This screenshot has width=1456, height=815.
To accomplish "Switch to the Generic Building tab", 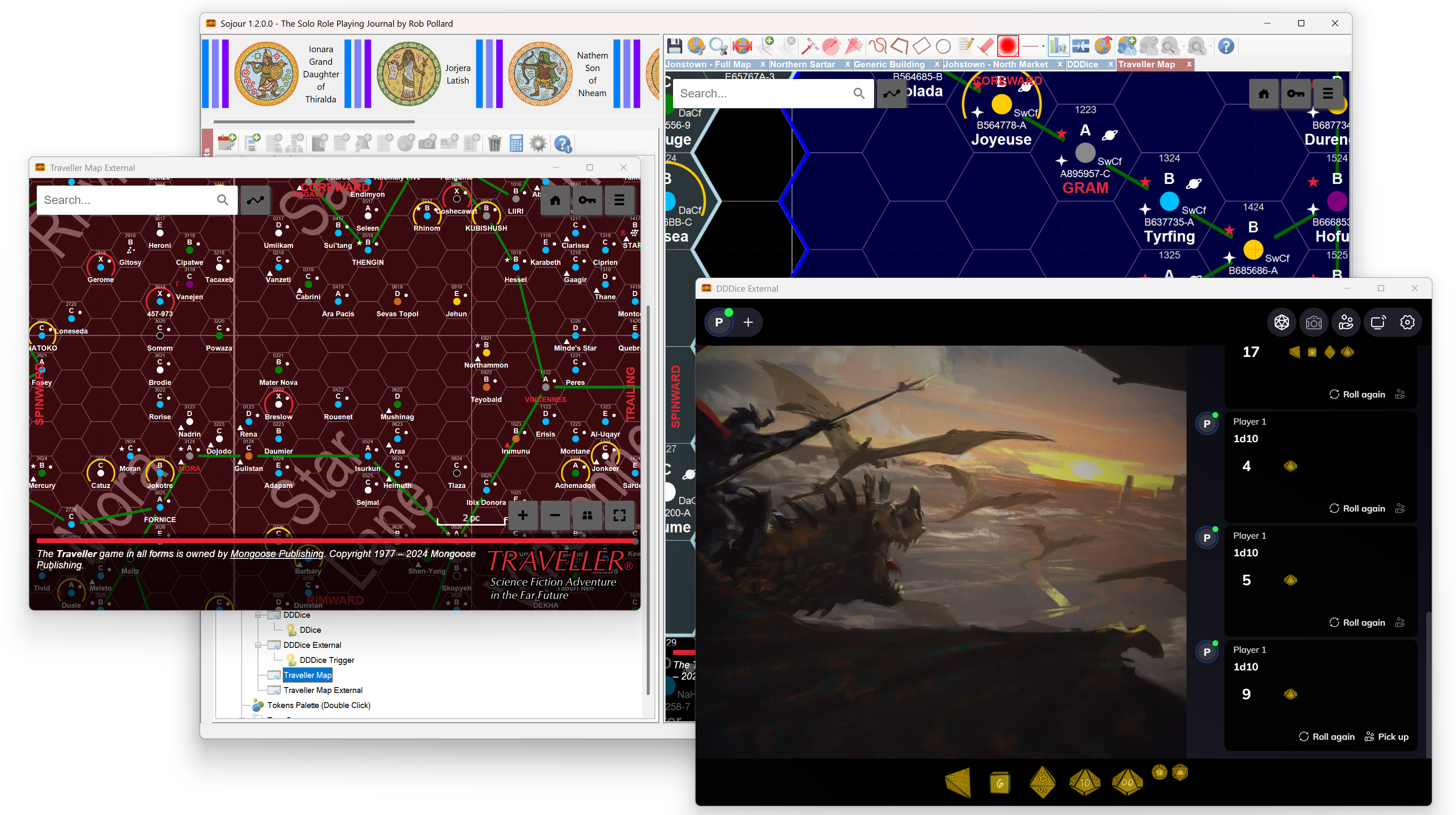I will [x=889, y=64].
